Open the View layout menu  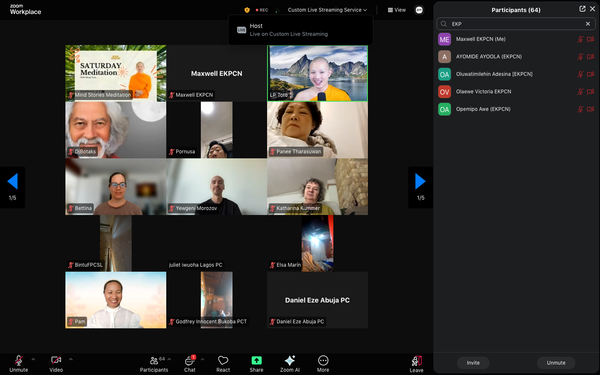[x=396, y=10]
